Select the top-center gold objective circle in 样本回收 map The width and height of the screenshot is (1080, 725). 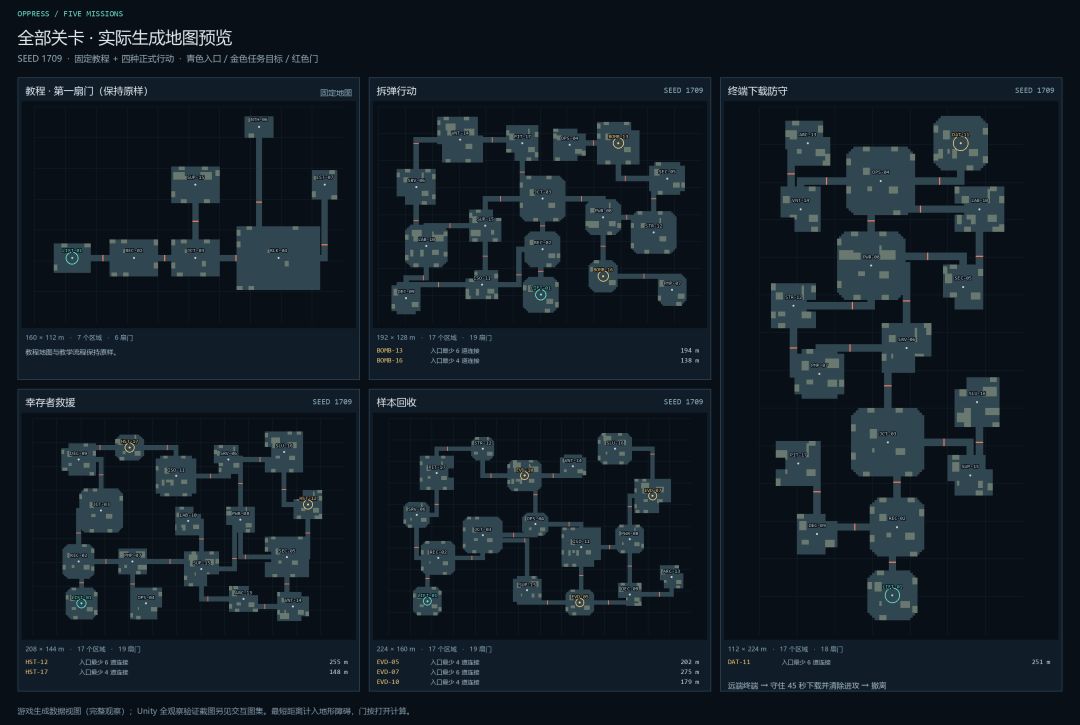(x=524, y=475)
